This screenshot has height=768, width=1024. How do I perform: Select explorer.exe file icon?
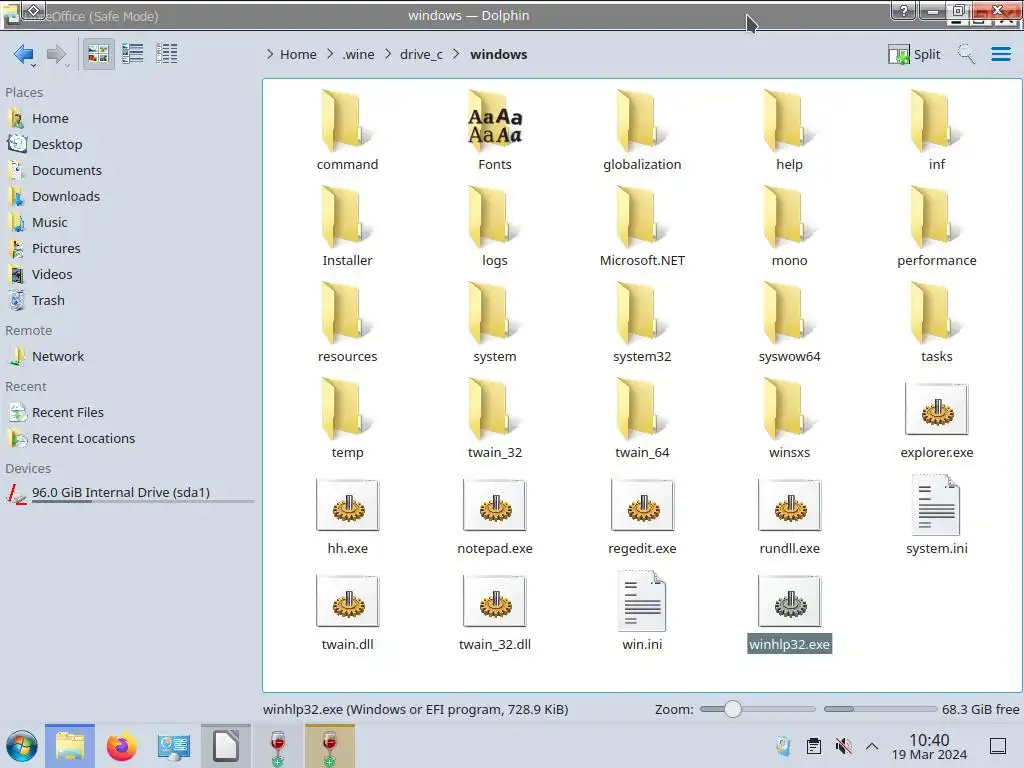(x=936, y=410)
